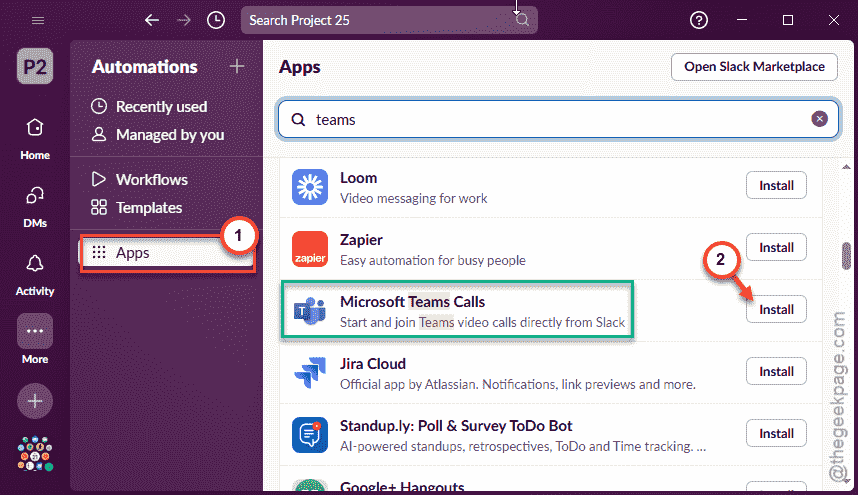Clear the teams search text

pos(819,119)
